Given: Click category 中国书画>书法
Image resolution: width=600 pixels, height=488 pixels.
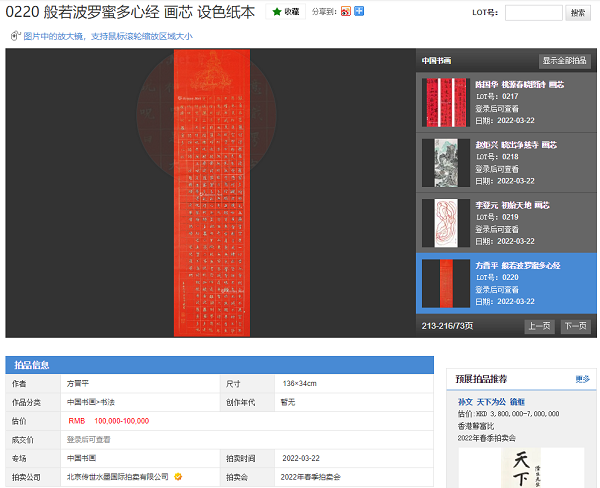Looking at the screenshot, I should 91,402.
